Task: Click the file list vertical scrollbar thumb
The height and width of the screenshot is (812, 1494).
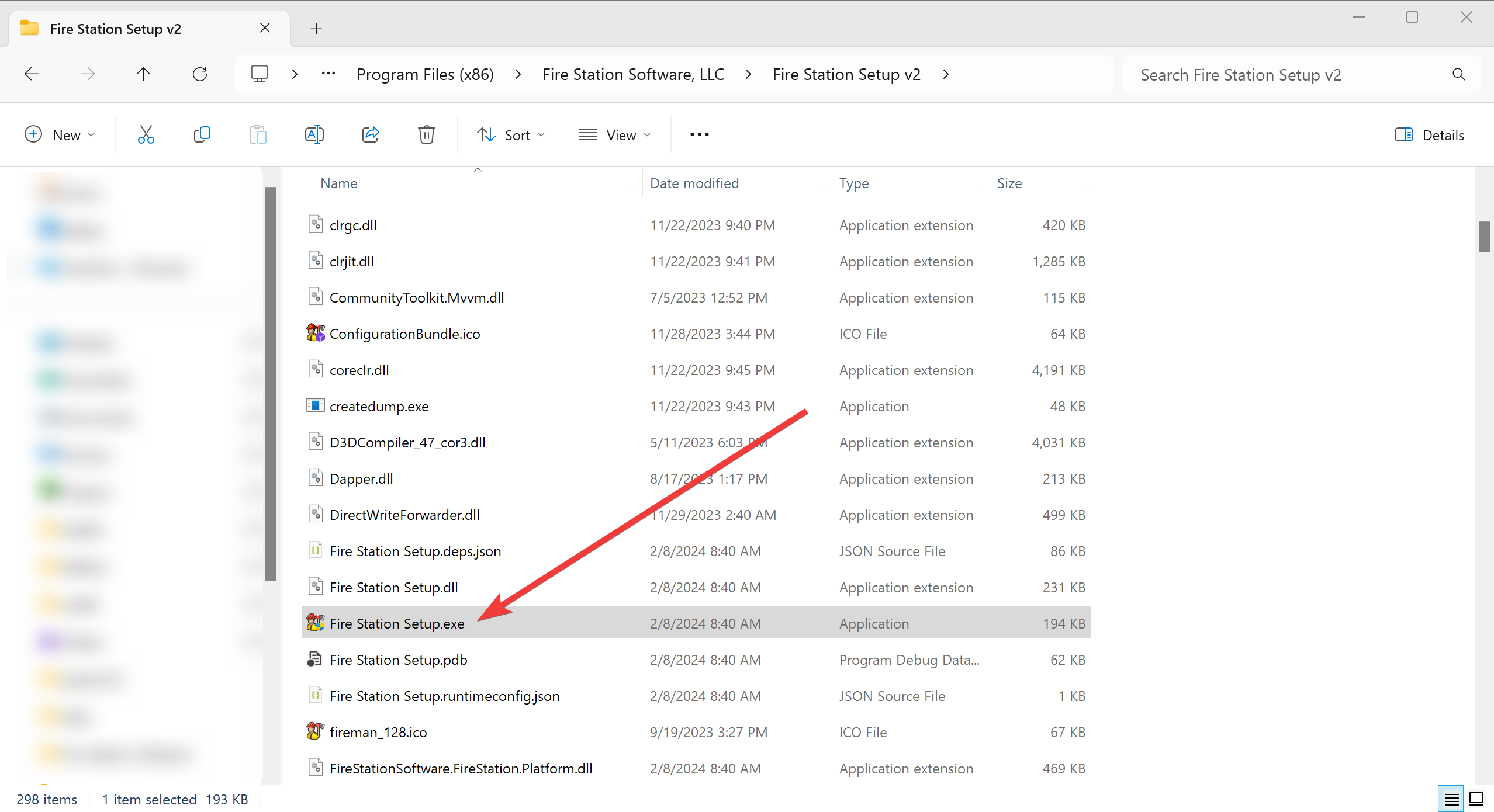Action: [x=1483, y=237]
